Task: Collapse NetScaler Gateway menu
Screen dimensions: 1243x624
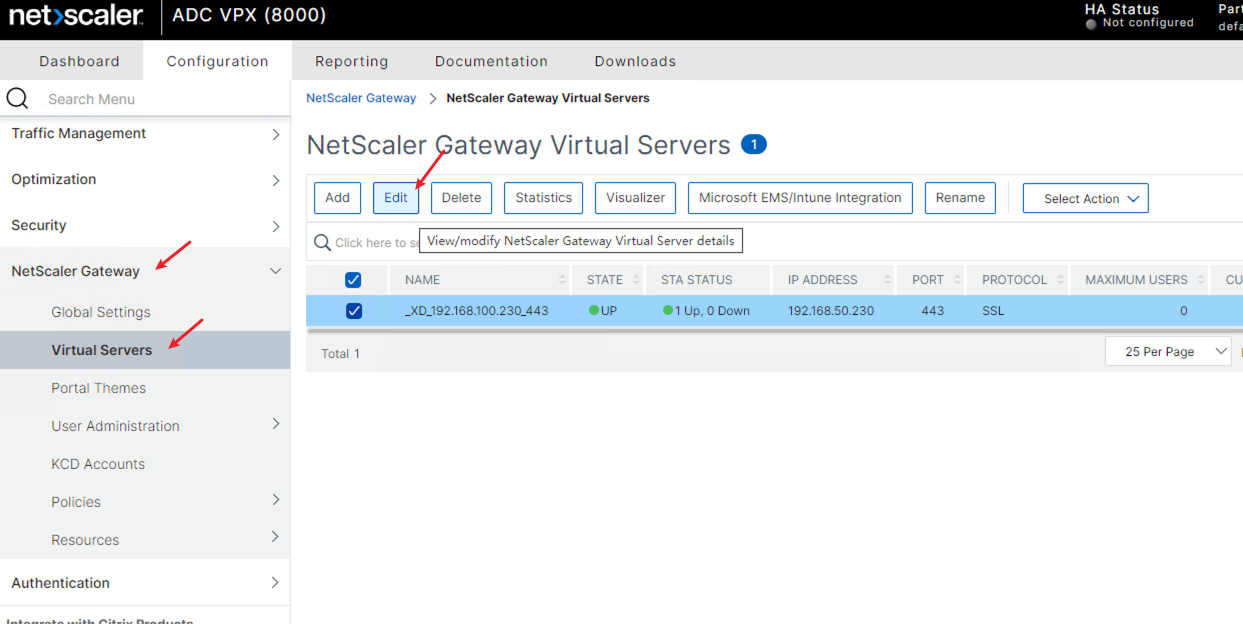Action: 276,271
